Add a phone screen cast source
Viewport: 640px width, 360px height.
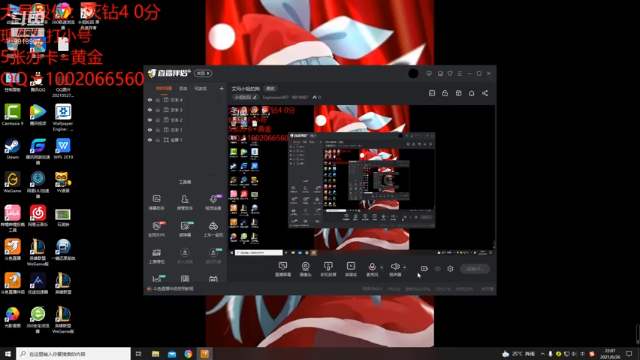[328, 269]
